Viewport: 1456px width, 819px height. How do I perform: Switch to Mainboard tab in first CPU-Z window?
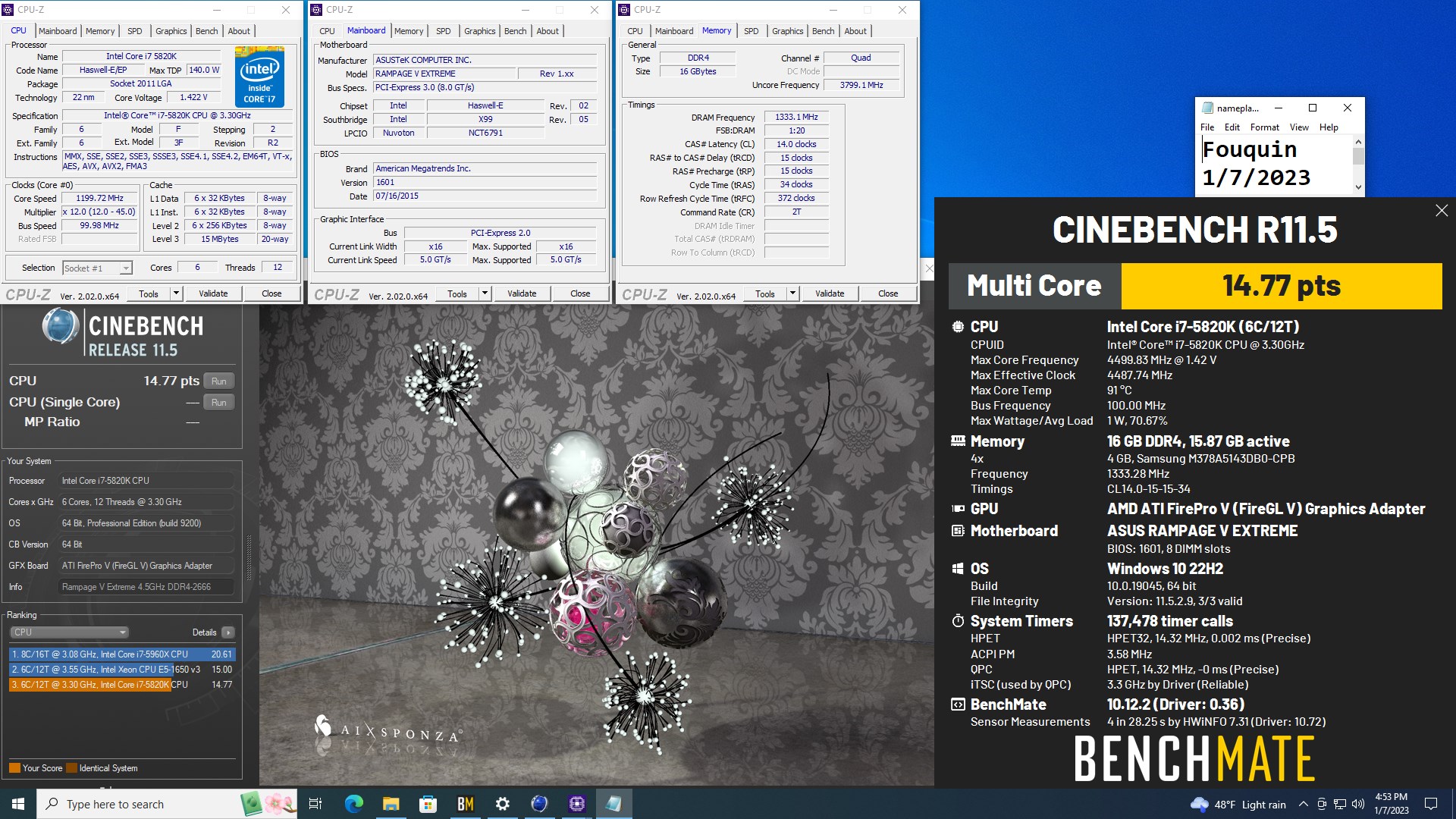tap(58, 31)
